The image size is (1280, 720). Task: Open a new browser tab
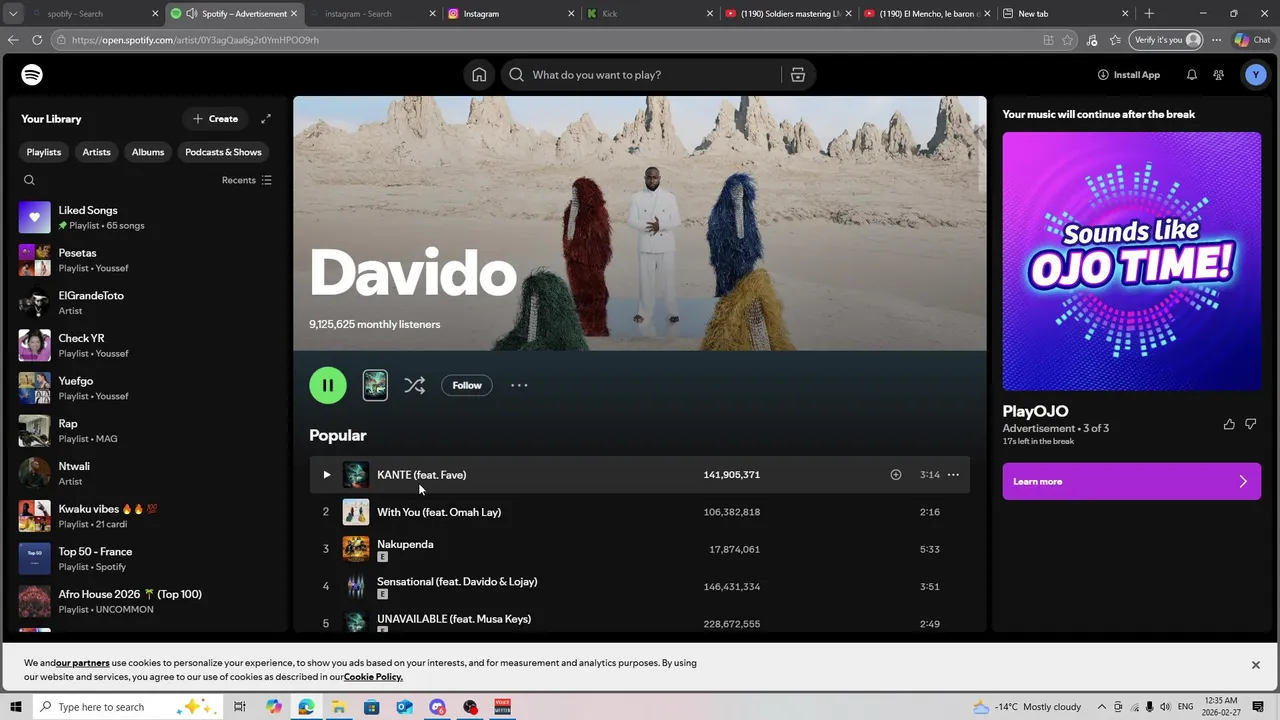point(1149,14)
